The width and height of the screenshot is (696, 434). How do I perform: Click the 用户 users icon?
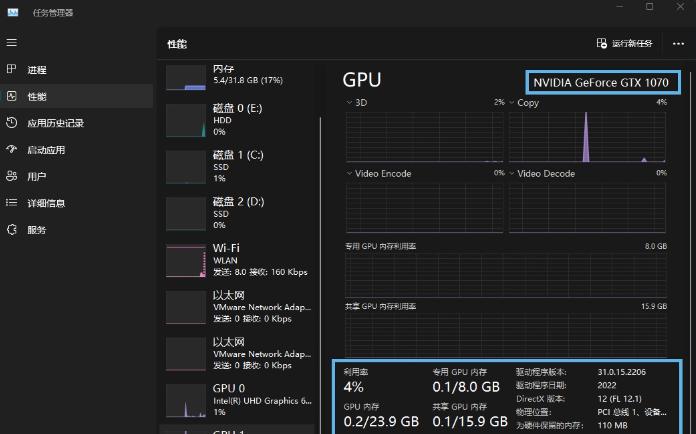12,176
